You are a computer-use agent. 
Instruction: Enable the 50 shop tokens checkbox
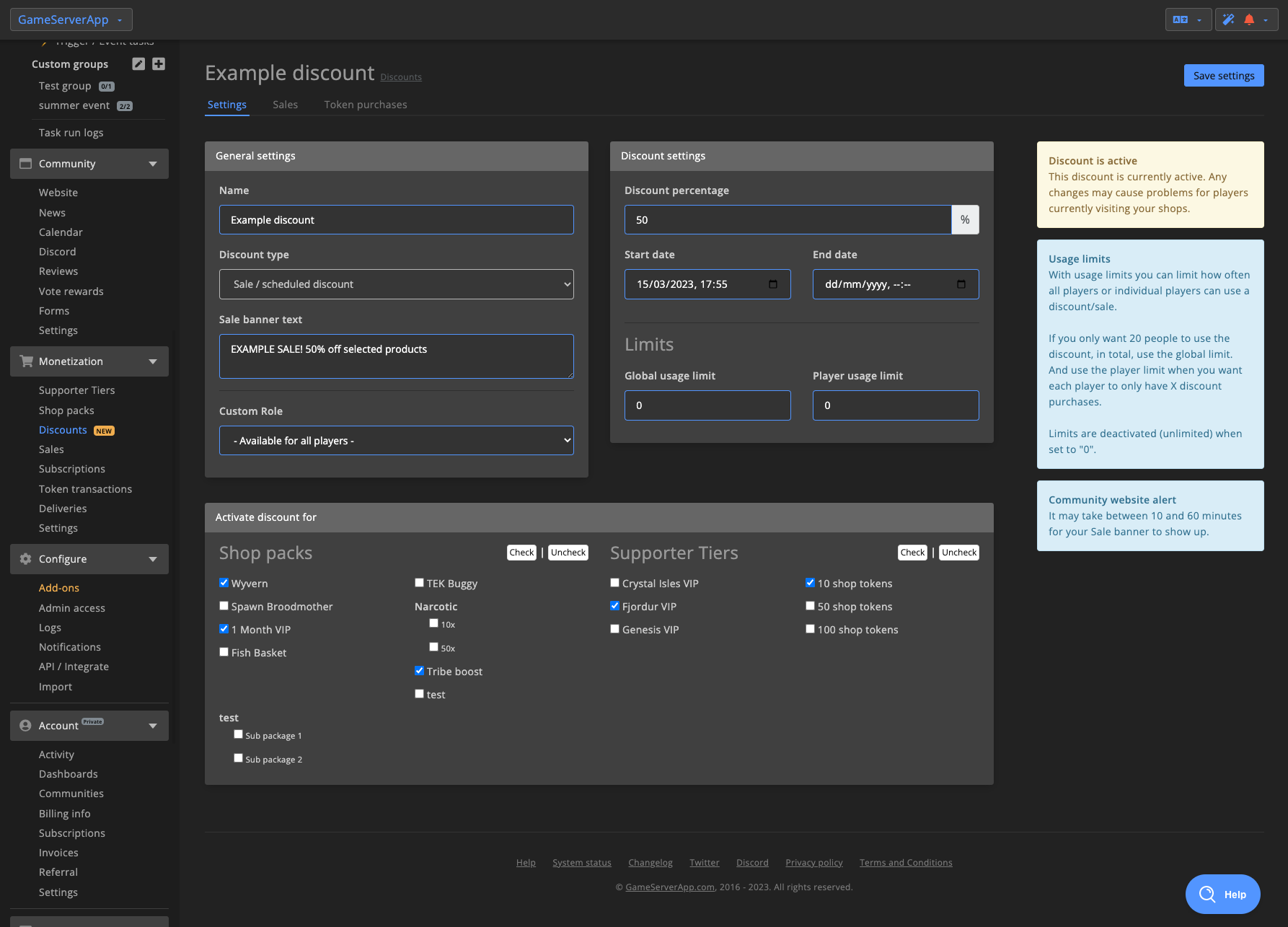point(811,606)
